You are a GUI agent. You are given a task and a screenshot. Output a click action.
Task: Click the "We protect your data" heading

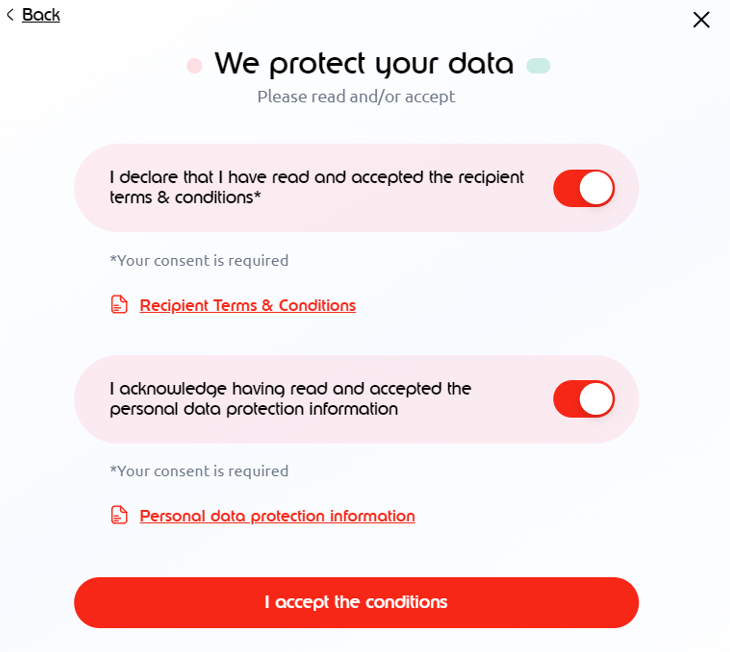(364, 64)
